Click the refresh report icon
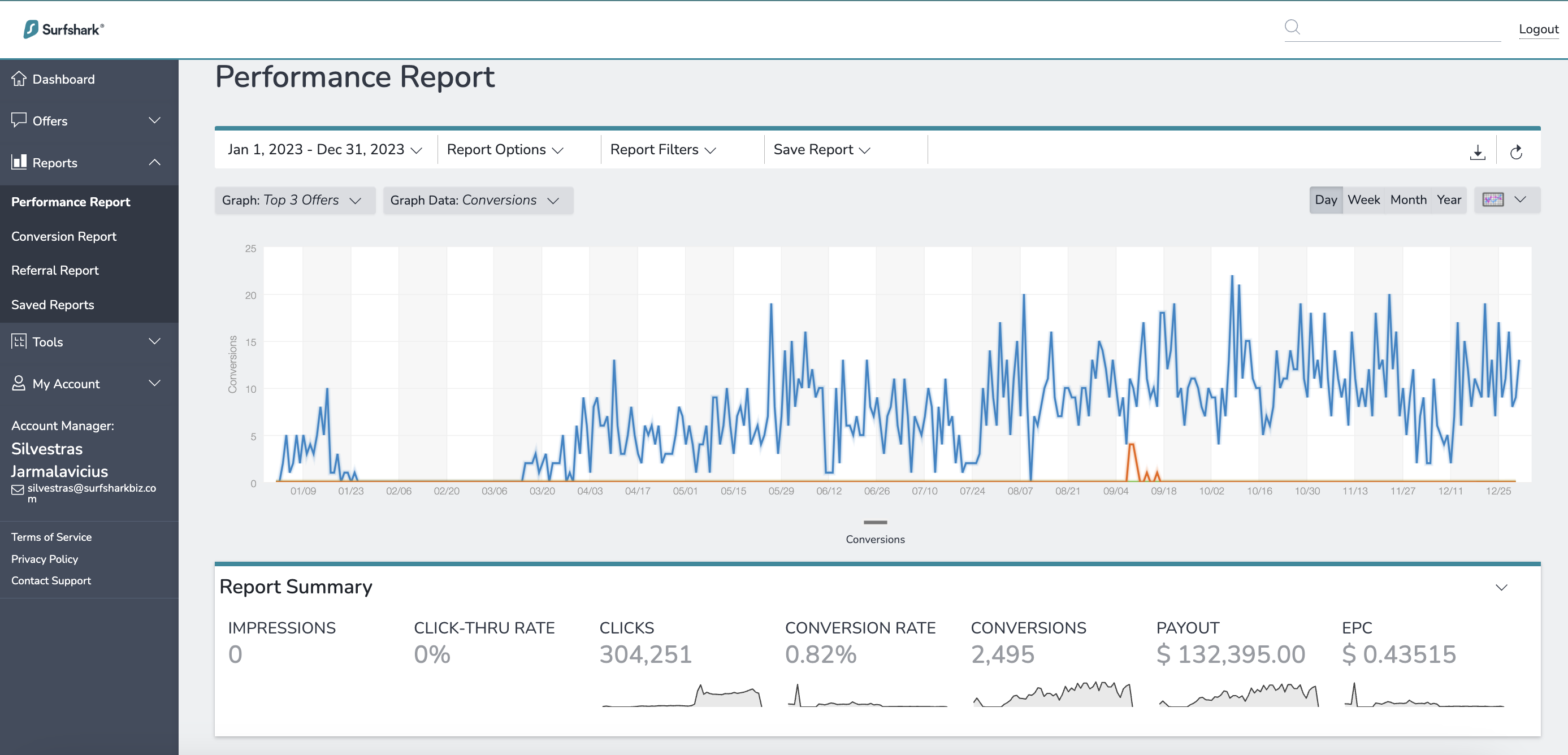The height and width of the screenshot is (755, 1568). coord(1516,152)
